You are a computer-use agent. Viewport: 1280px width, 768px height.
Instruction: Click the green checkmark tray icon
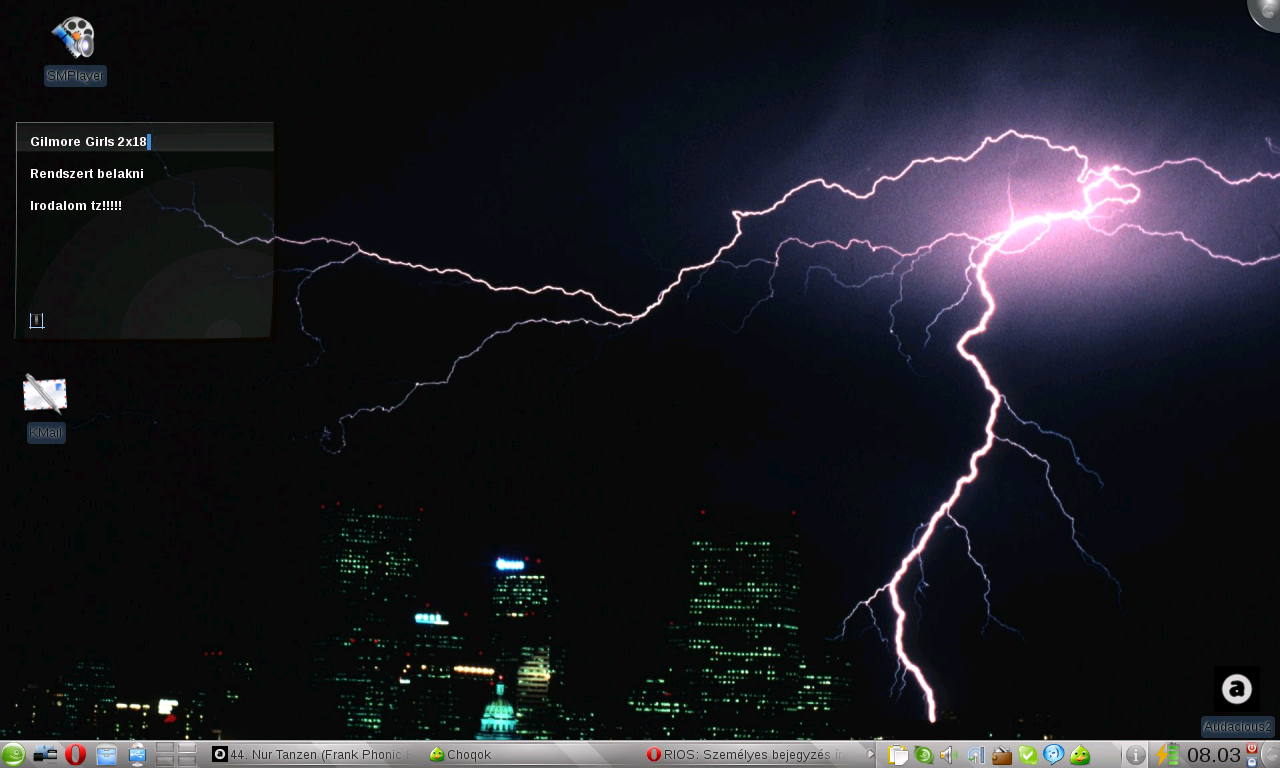click(x=1028, y=755)
